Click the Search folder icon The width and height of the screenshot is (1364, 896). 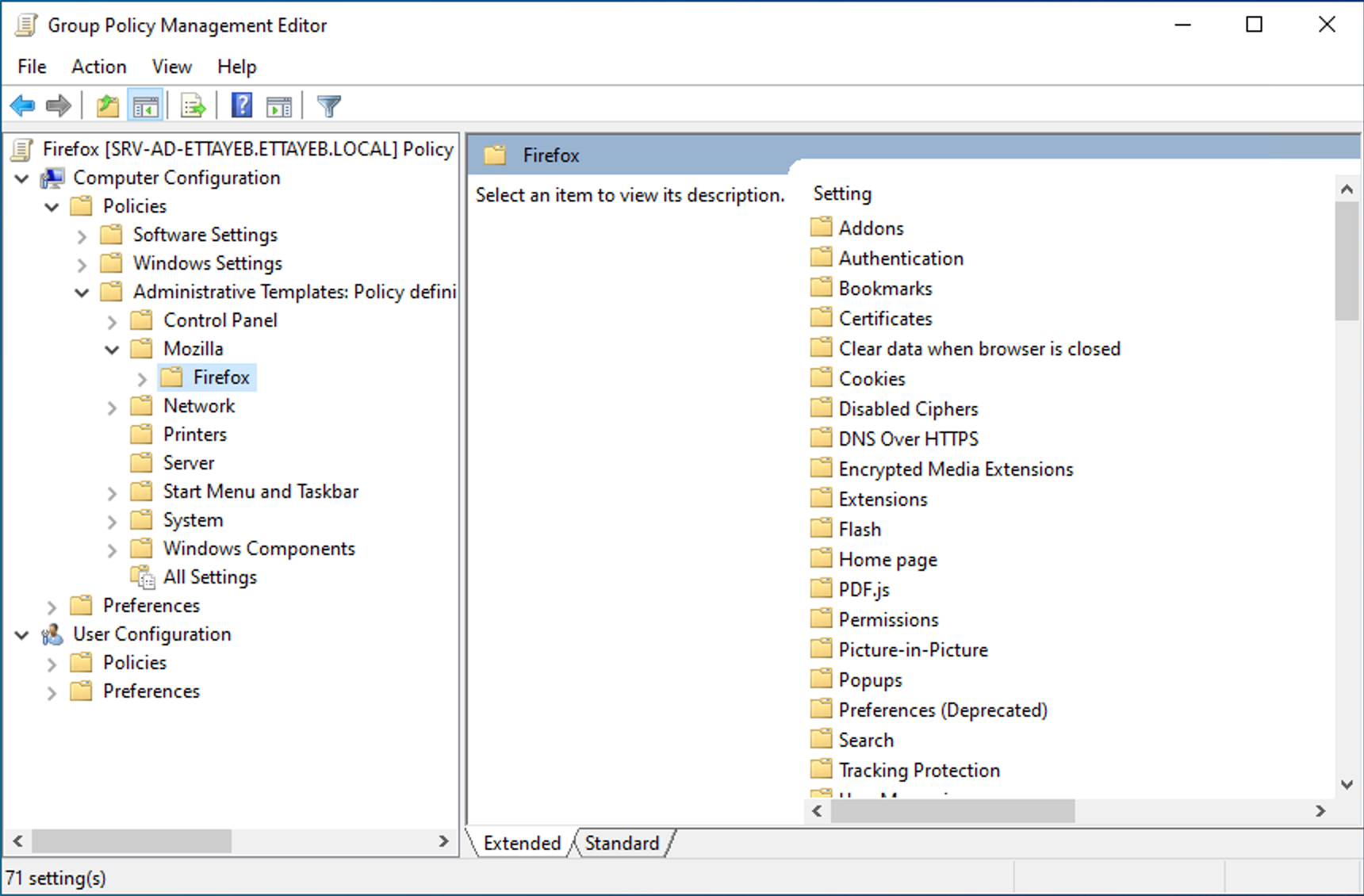[x=822, y=740]
